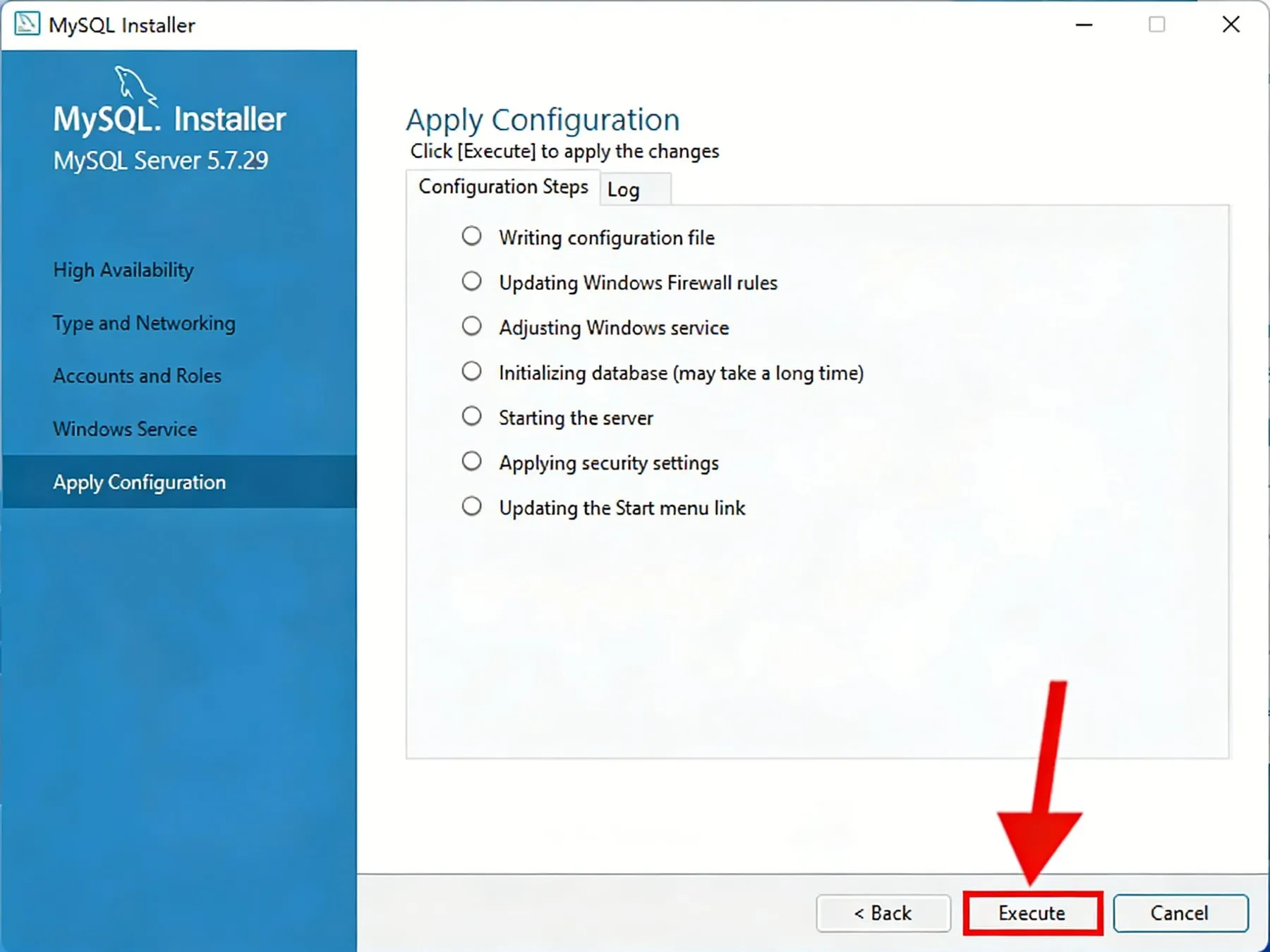Viewport: 1270px width, 952px height.
Task: Go to Type and Networking step
Action: (144, 323)
